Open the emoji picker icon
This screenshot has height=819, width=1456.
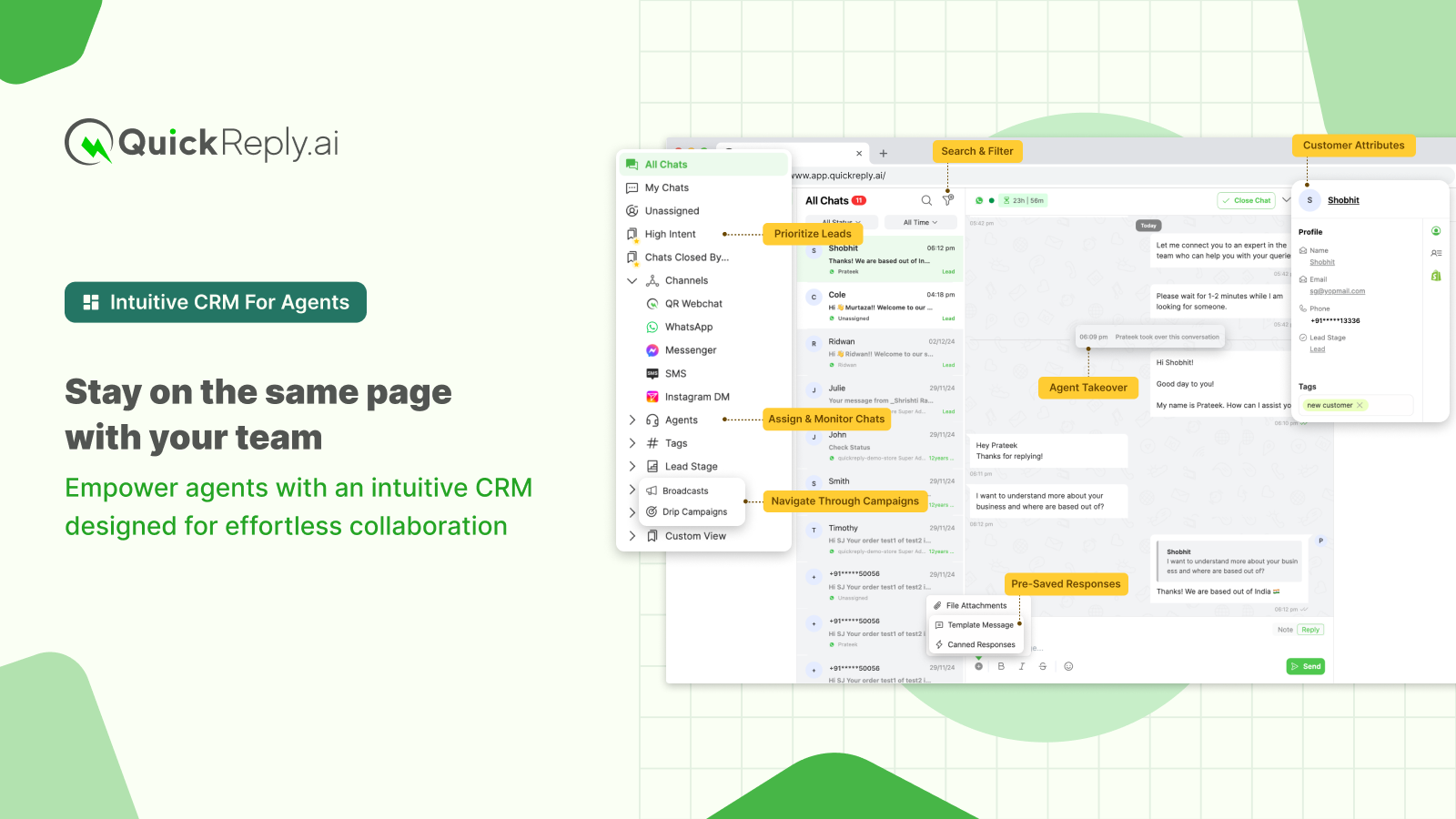point(1068,666)
